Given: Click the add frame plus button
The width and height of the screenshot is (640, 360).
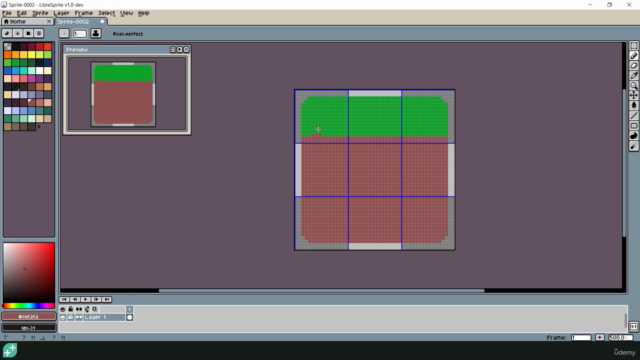Looking at the screenshot, I should click(600, 338).
